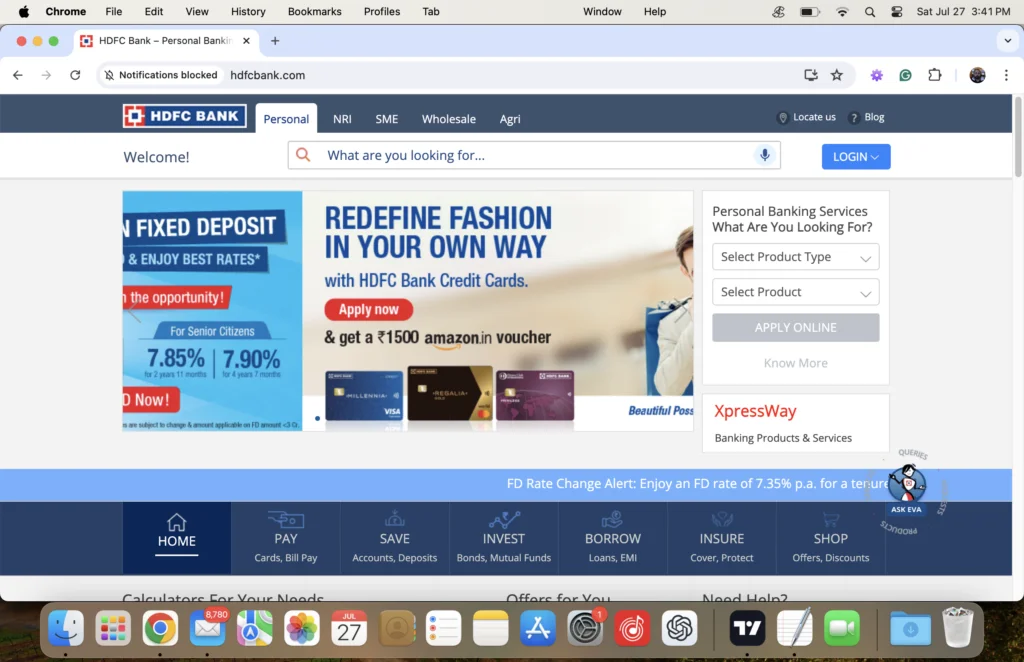Viewport: 1024px width, 662px height.
Task: Close the HDFC Bank tab
Action: 246,40
